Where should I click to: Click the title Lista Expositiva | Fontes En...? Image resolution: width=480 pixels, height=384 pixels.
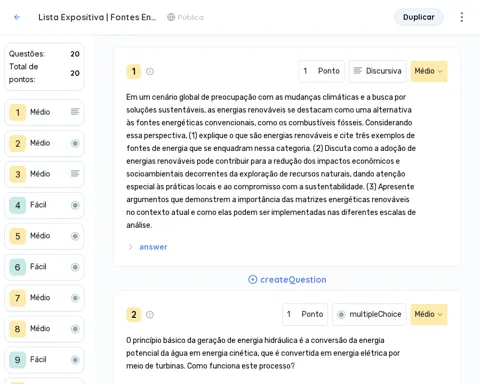tap(97, 17)
